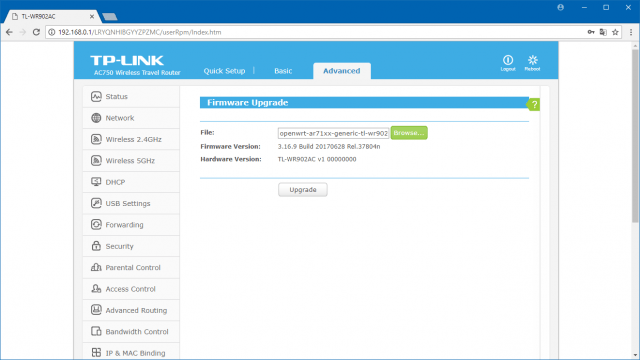Screen dimensions: 640x360
Task: Click the firmware file path field
Action: coord(333,133)
